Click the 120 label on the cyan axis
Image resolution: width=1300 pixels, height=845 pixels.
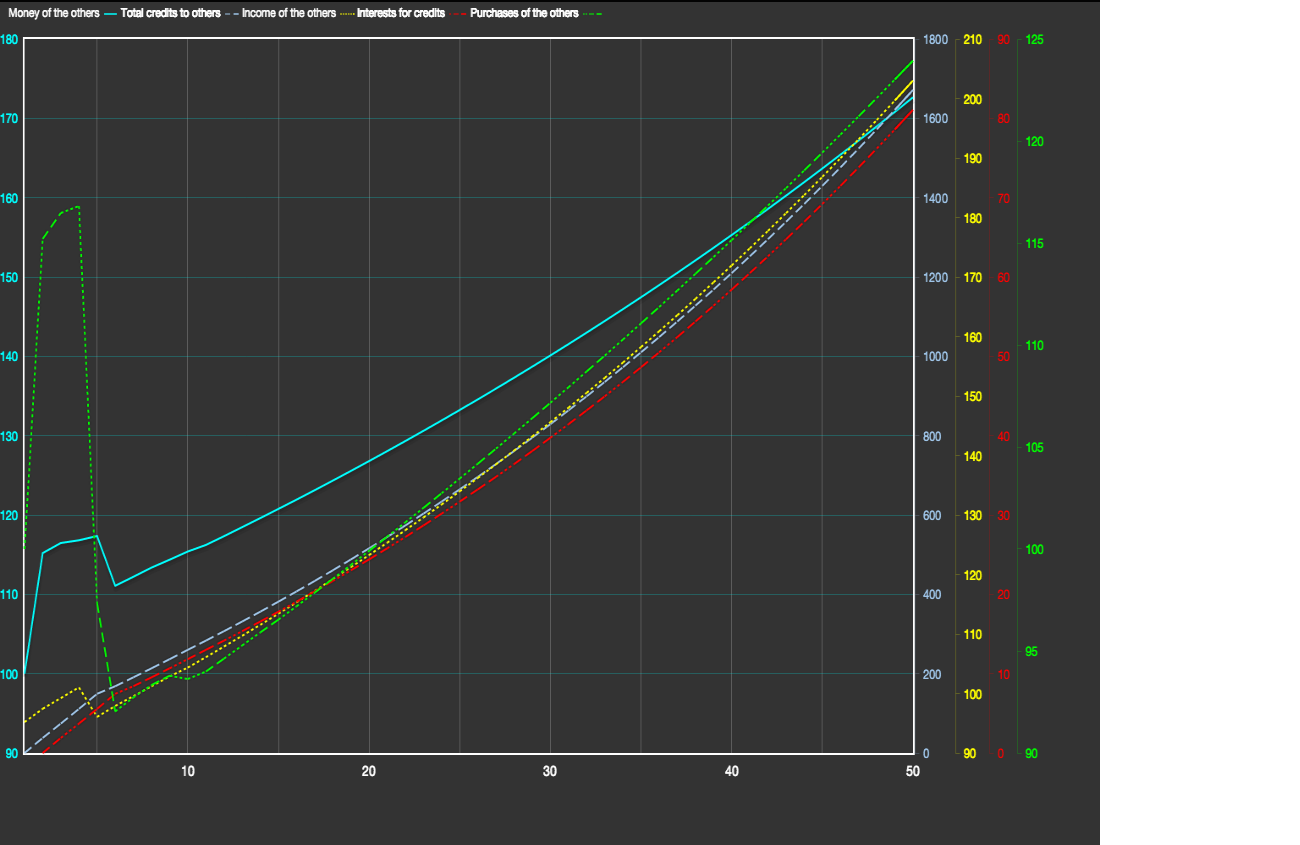[9, 515]
